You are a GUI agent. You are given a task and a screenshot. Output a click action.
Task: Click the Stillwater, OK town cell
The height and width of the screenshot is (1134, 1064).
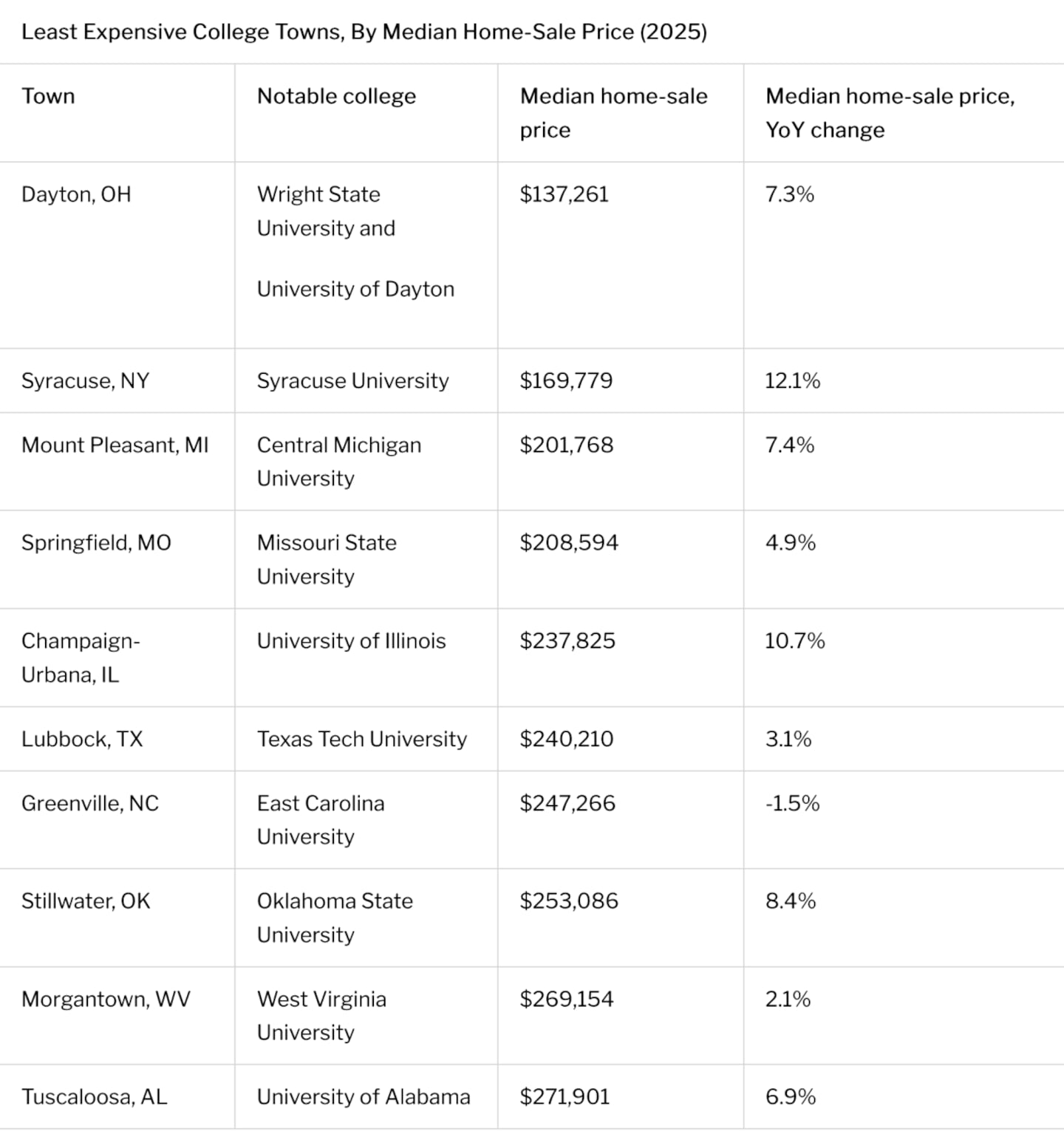[x=86, y=901]
